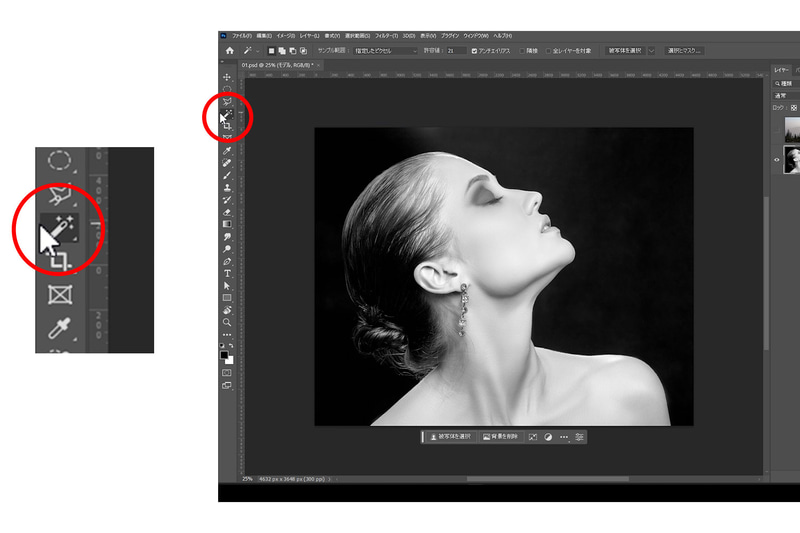Image resolution: width=800 pixels, height=533 pixels.
Task: Select the Gradient tool
Action: pos(227,224)
